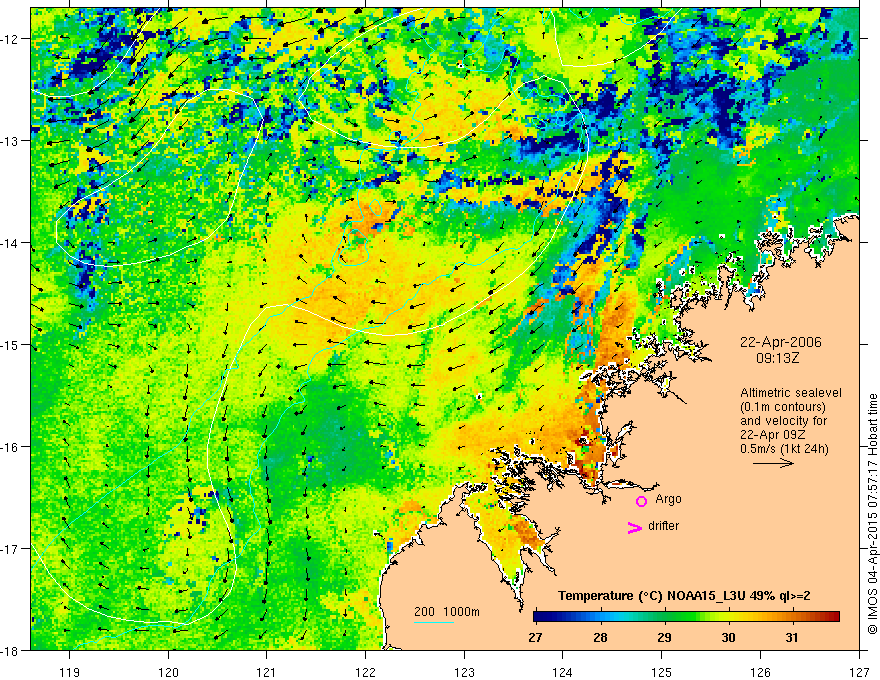Viewport: 880px width, 680px height.
Task: Click the longitude 125 axis label
Action: (x=662, y=672)
